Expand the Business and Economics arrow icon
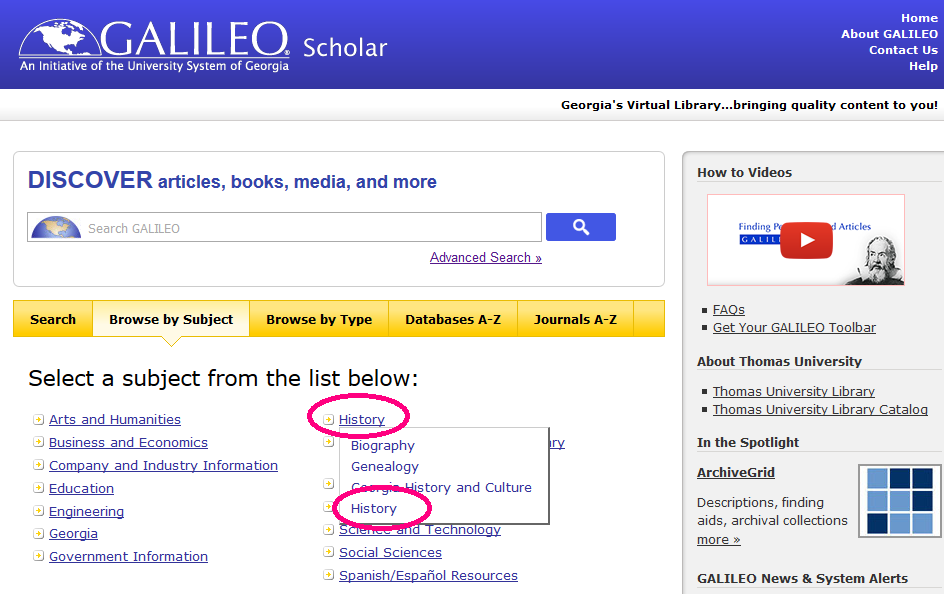The image size is (944, 594). point(39,442)
